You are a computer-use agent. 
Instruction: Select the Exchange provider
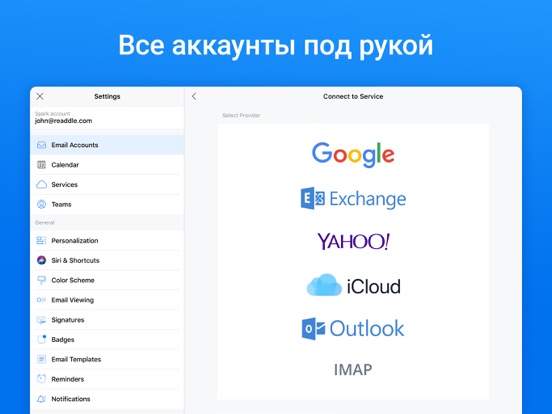353,199
